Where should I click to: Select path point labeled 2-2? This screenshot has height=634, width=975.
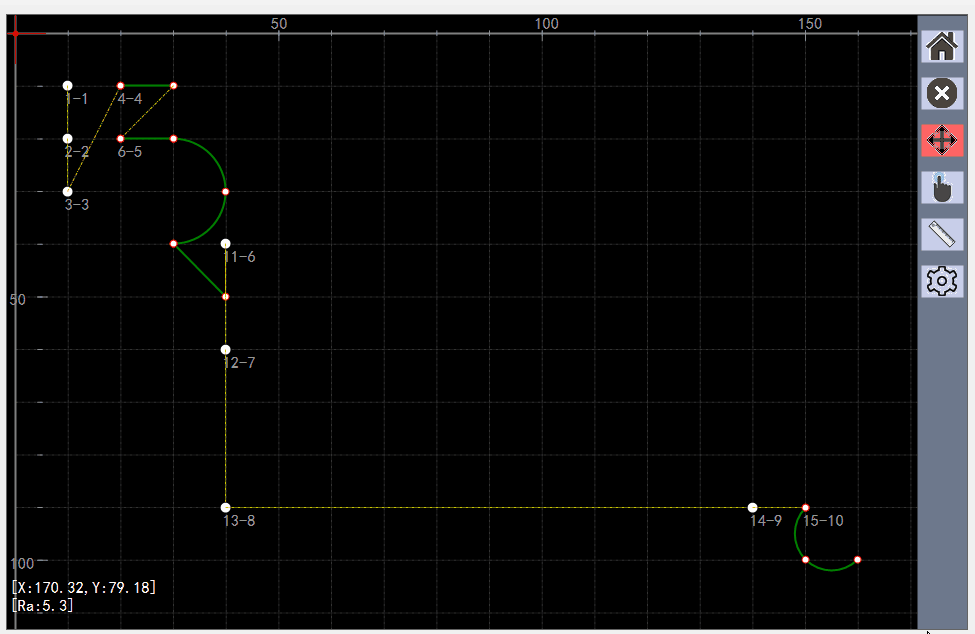(68, 139)
